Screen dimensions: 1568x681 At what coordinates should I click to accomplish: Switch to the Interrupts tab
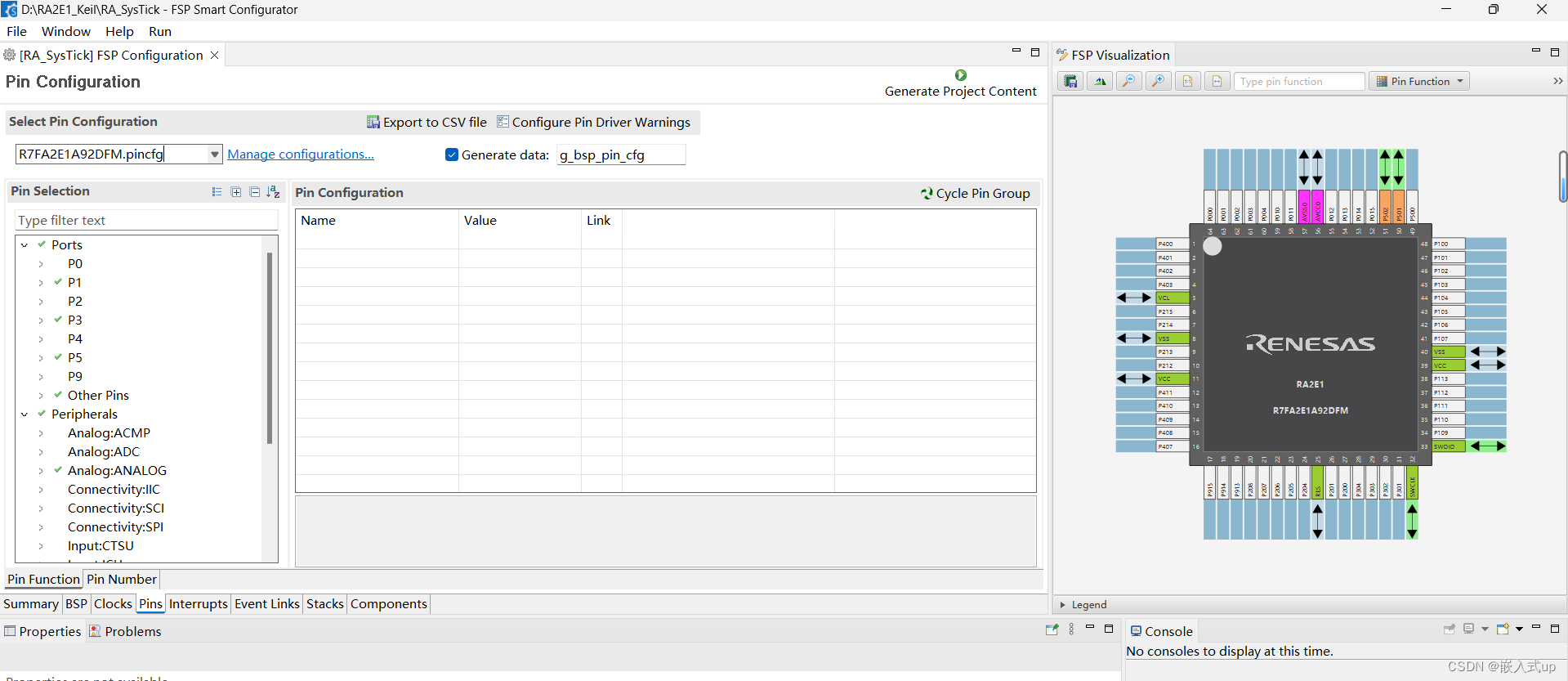(198, 603)
